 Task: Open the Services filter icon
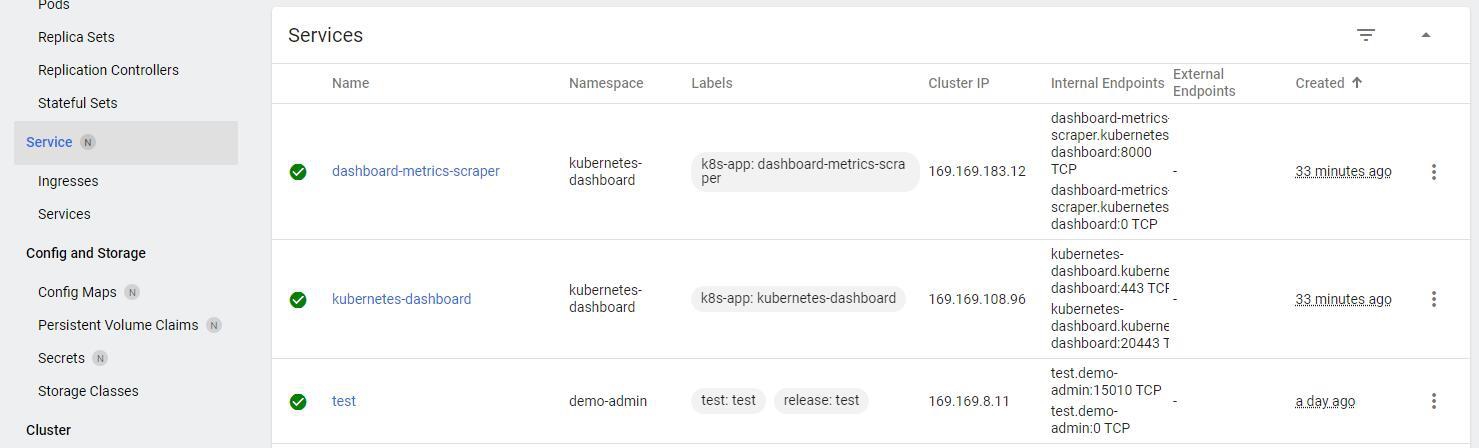1366,35
